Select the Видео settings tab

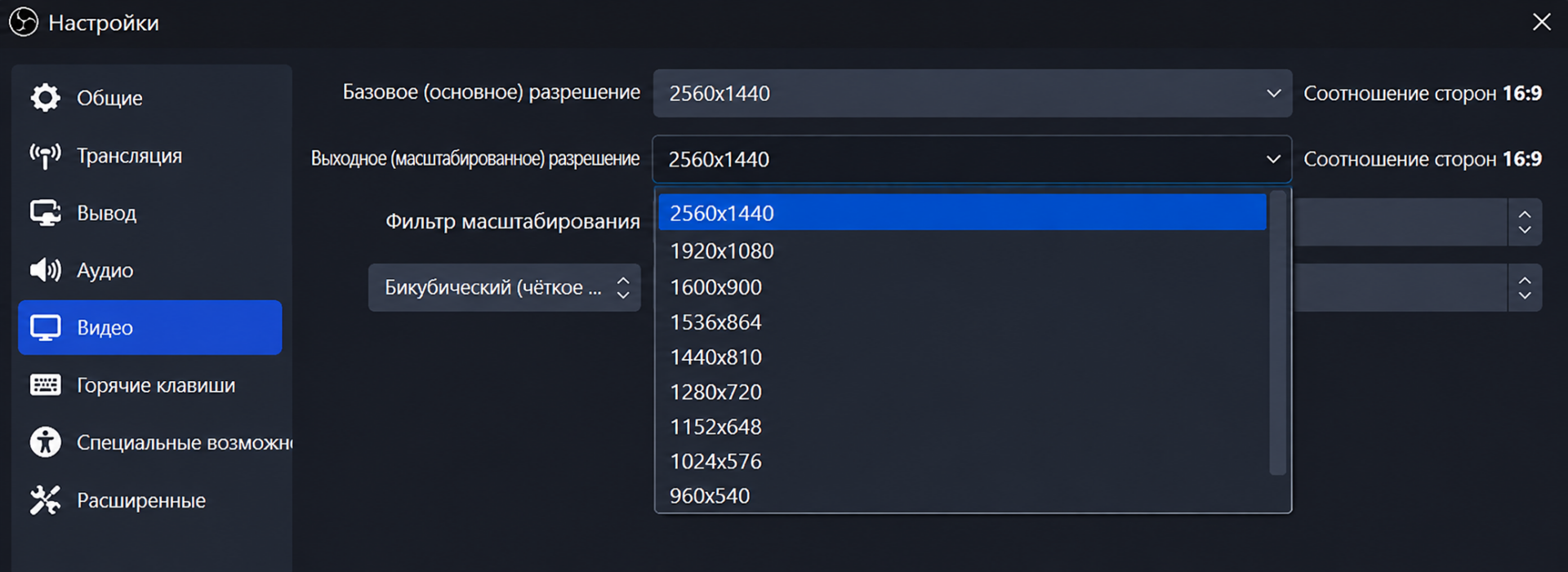150,327
